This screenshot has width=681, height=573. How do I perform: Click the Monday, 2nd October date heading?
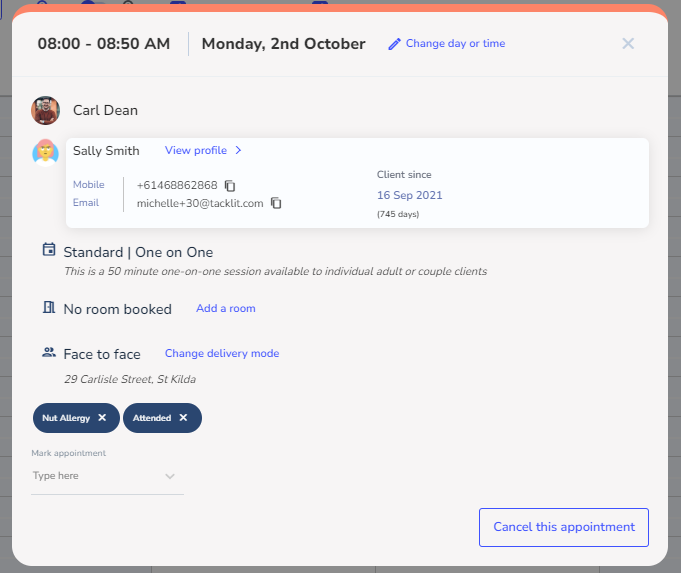coord(284,44)
